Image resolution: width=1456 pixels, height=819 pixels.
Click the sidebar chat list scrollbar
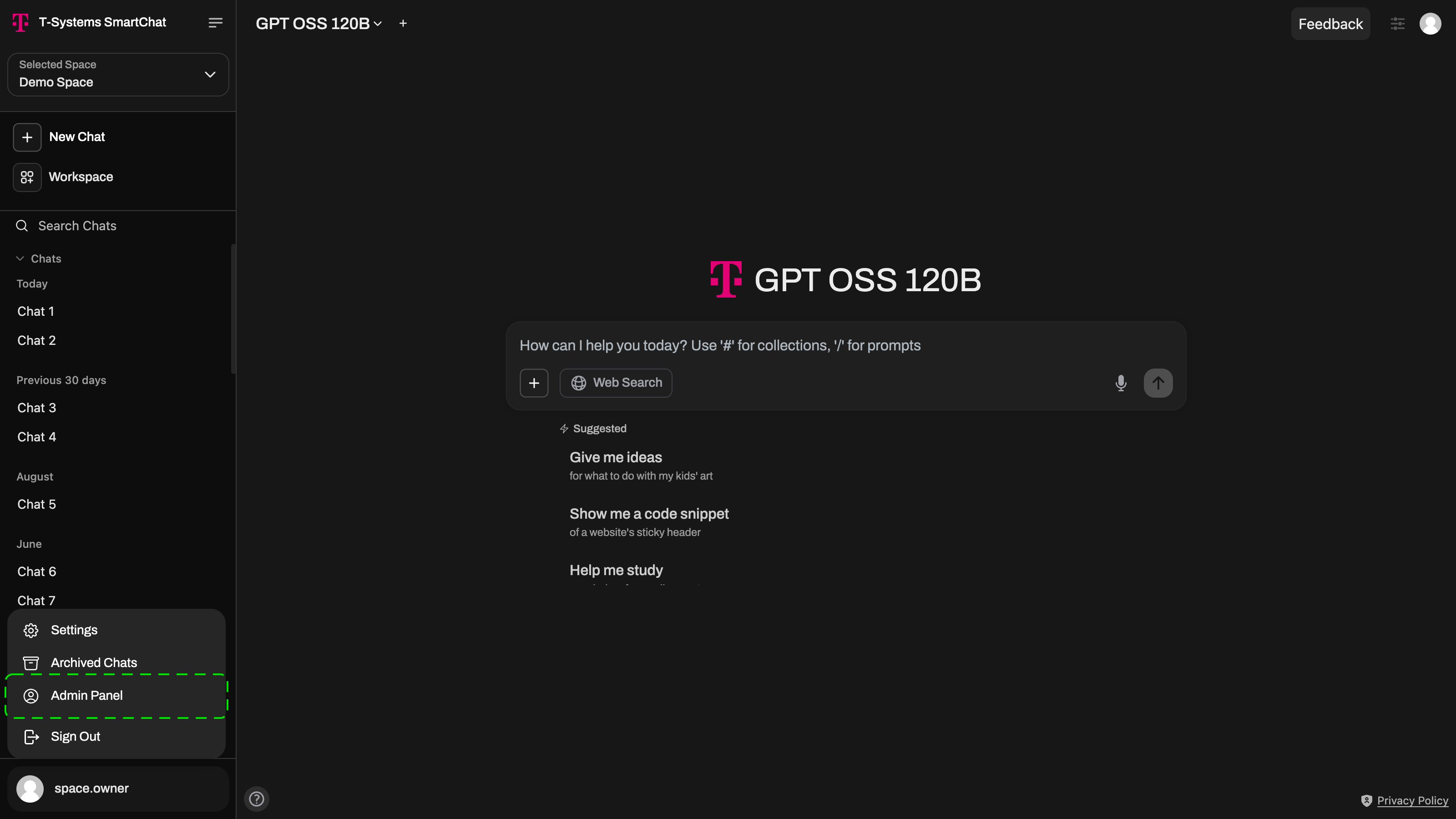(233, 308)
